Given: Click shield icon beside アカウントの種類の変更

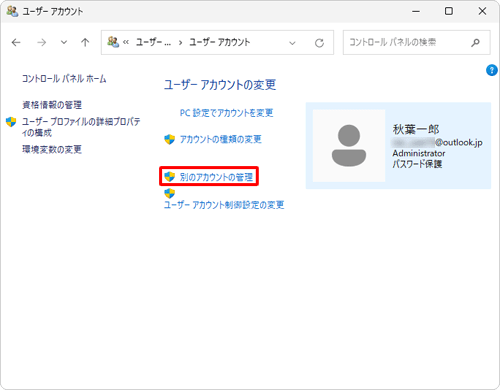Looking at the screenshot, I should [x=169, y=139].
